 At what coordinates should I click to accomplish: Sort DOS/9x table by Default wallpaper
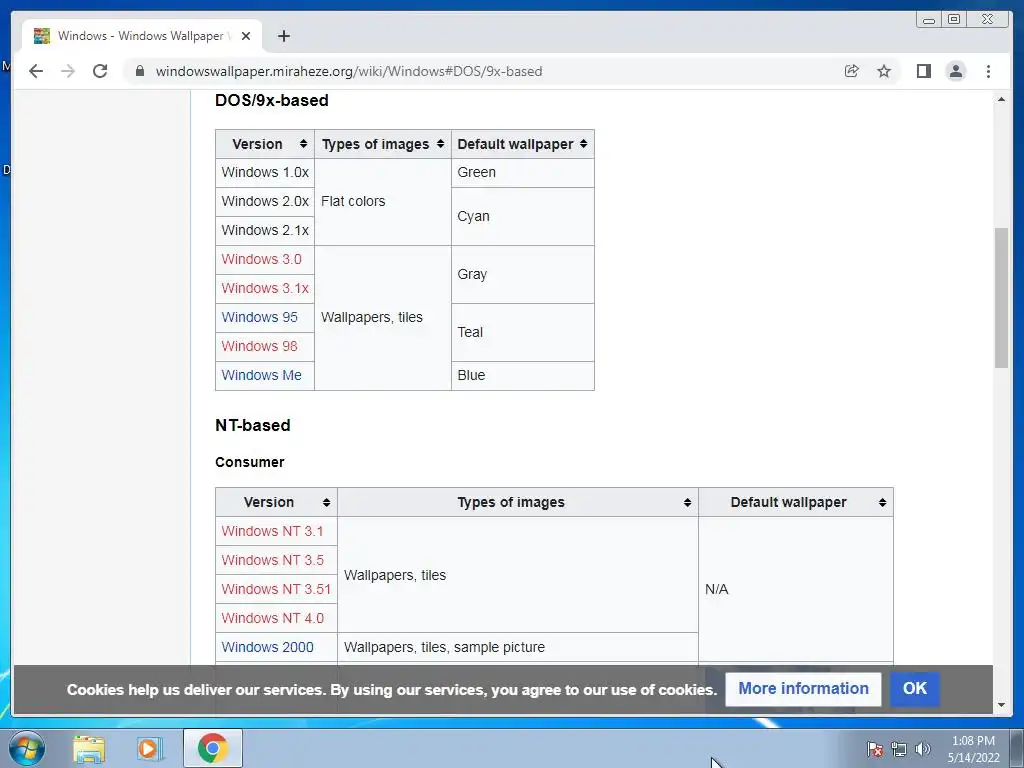coord(522,144)
